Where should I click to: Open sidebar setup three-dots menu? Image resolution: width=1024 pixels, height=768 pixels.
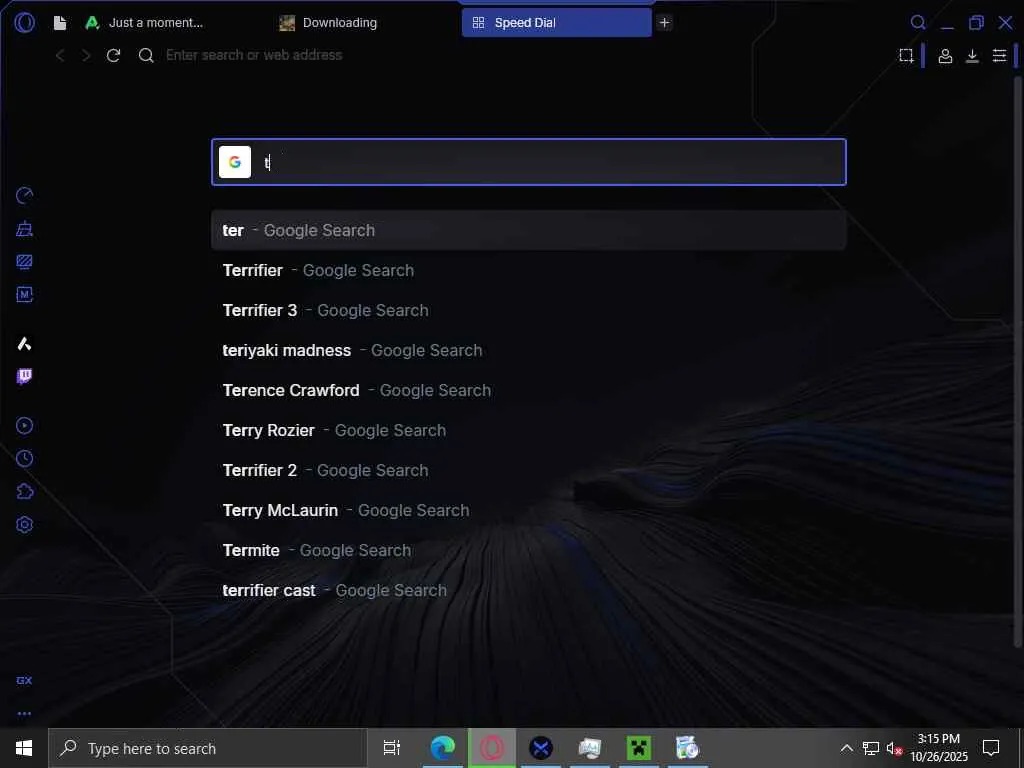pos(24,714)
